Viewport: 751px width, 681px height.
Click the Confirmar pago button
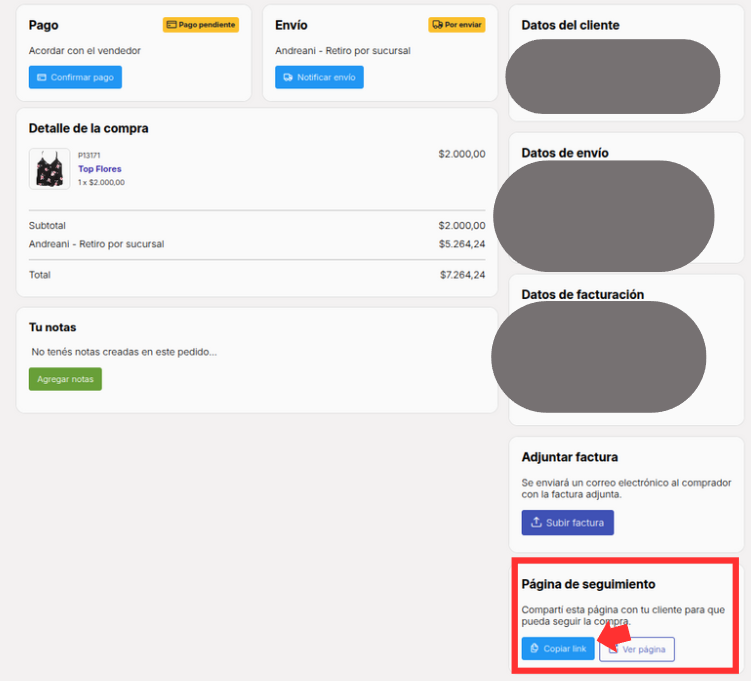pyautogui.click(x=75, y=77)
